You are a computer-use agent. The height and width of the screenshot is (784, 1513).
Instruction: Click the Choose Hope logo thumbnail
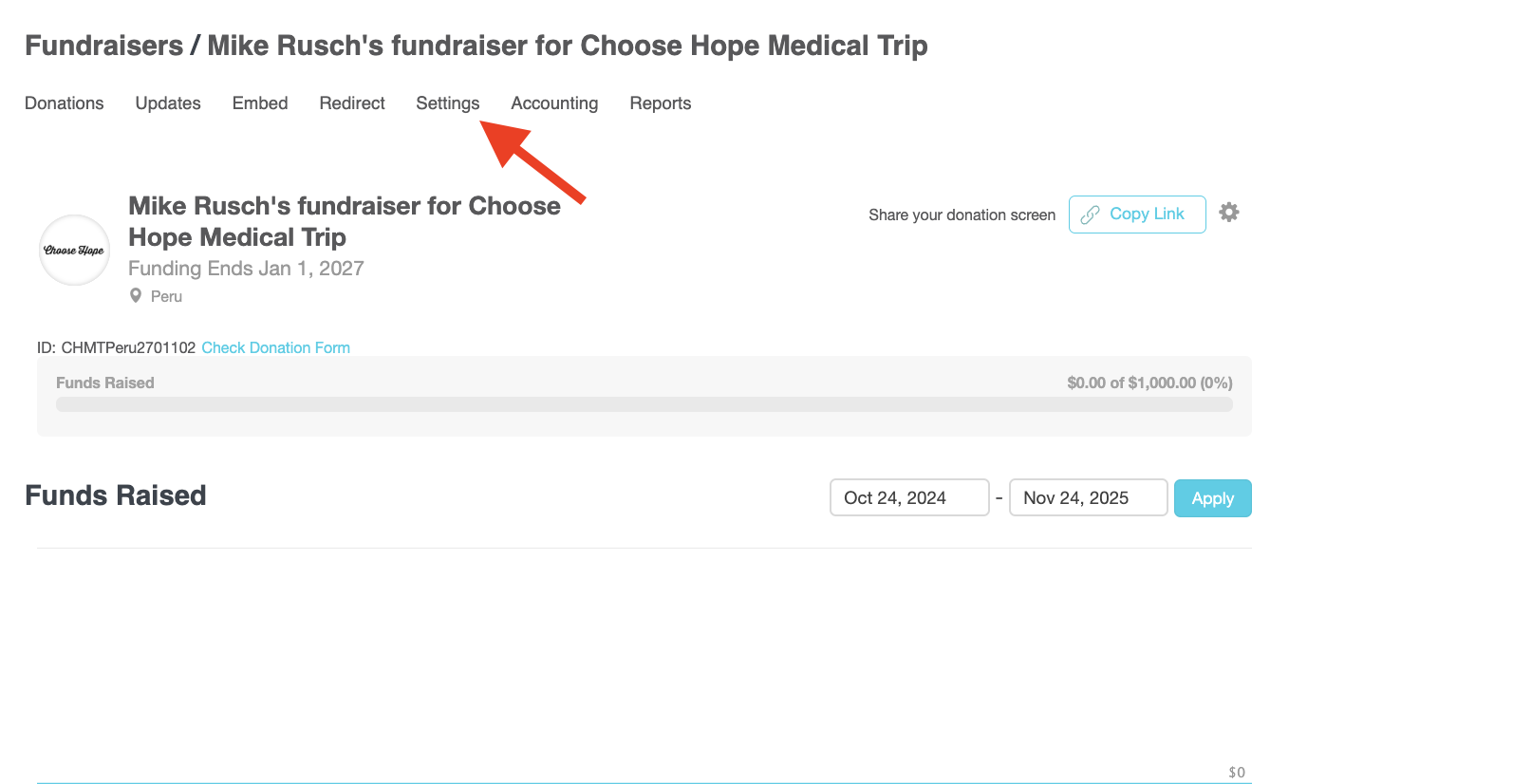tap(74, 251)
